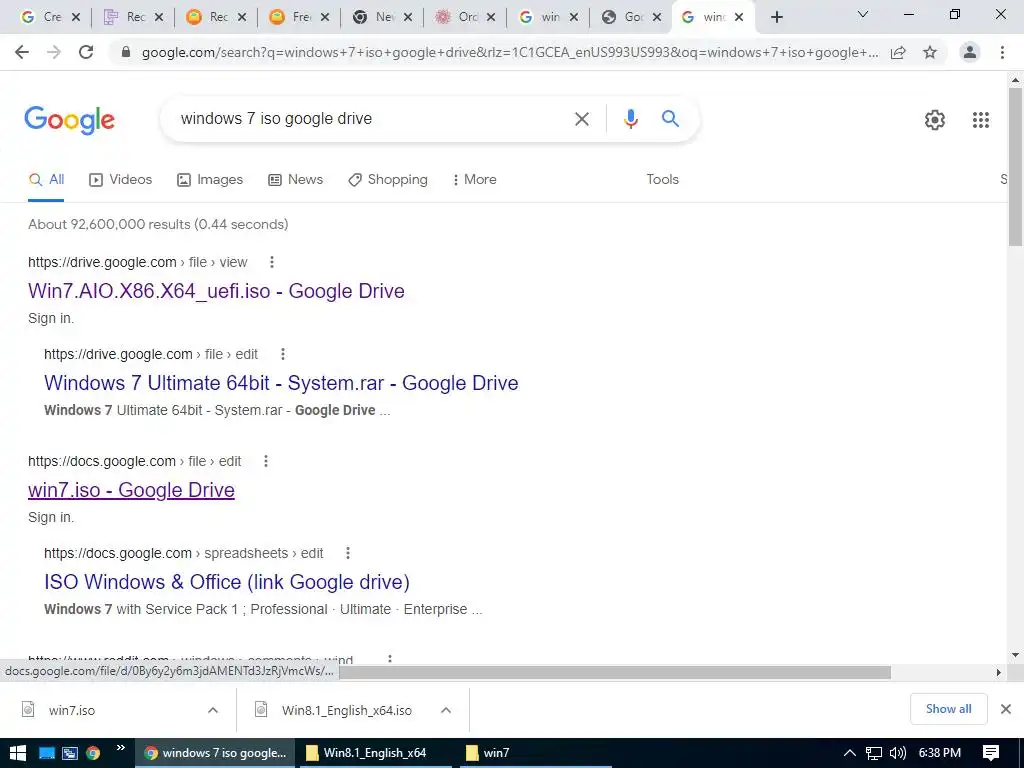
Task: Open the Windows Start menu
Action: (x=18, y=753)
